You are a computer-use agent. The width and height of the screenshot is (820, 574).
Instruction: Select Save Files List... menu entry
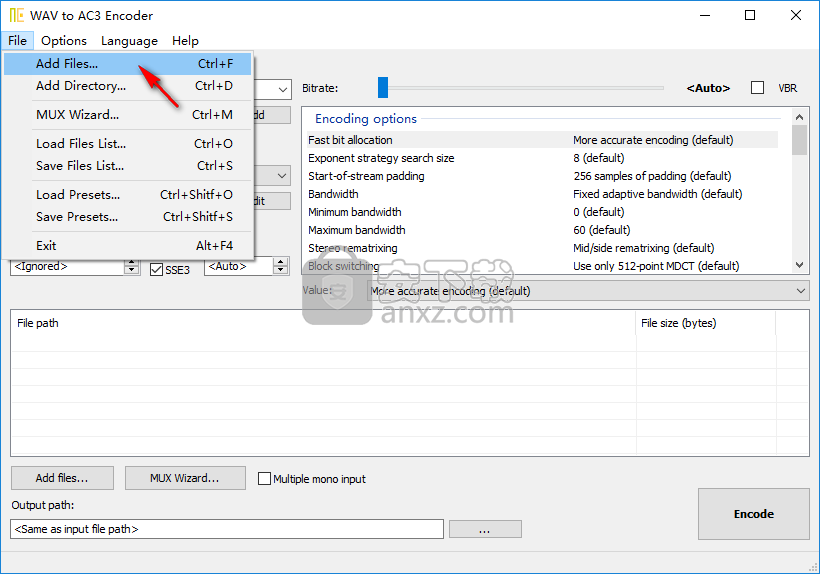coord(128,166)
